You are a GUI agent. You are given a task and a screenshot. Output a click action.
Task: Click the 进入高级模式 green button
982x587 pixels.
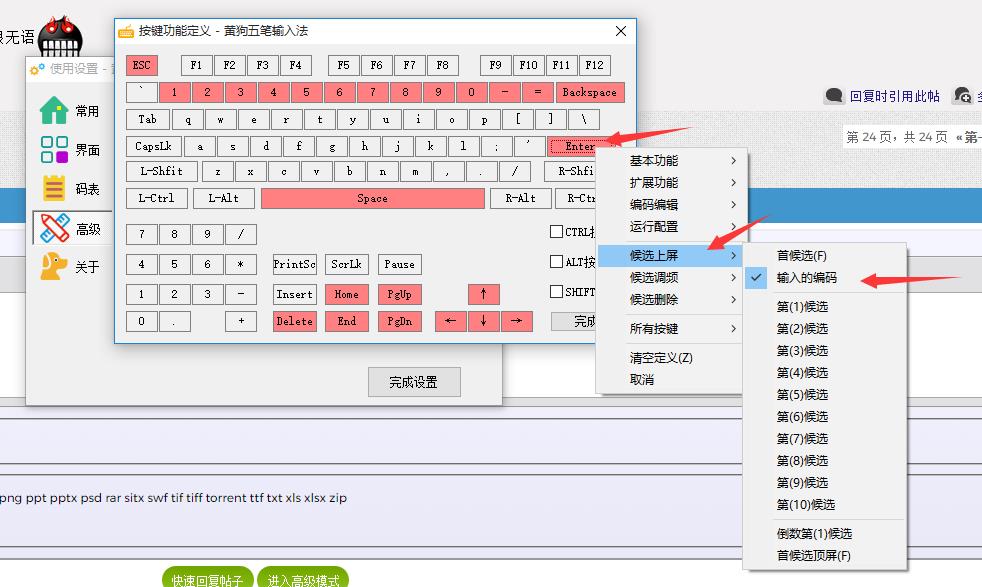[303, 580]
